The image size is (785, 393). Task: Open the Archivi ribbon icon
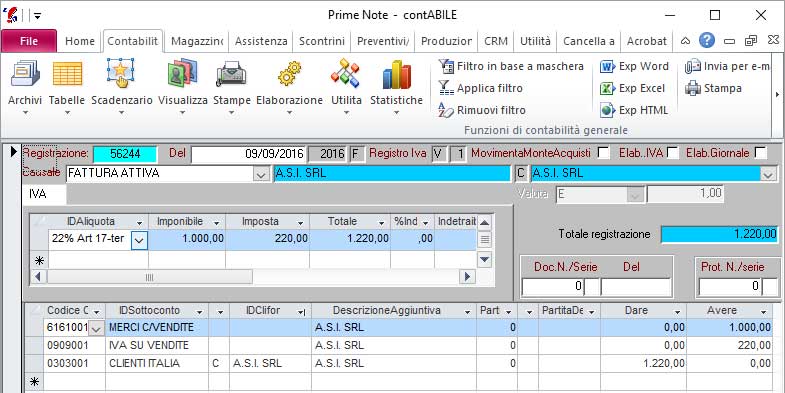click(25, 74)
